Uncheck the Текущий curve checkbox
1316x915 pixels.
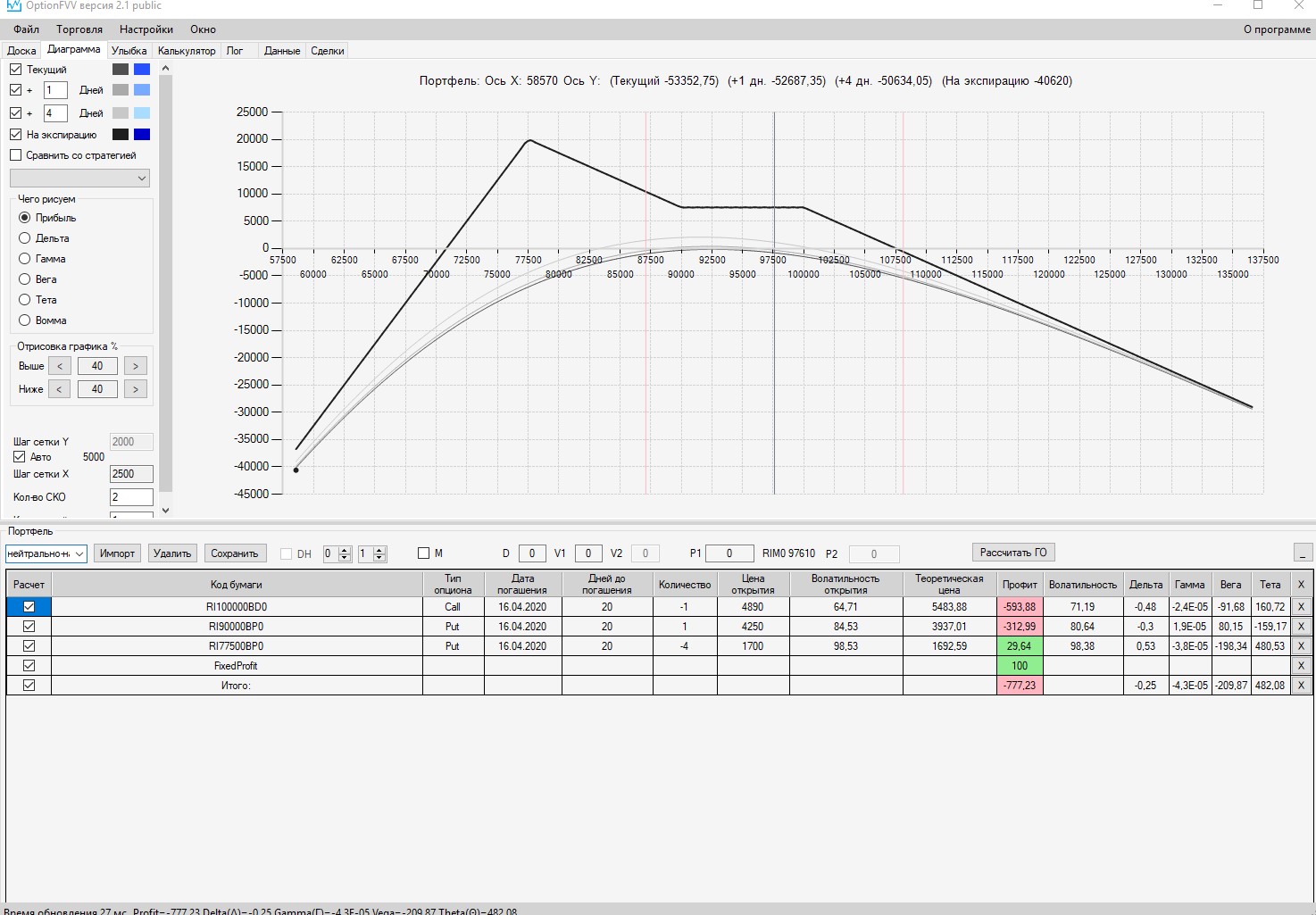click(16, 69)
